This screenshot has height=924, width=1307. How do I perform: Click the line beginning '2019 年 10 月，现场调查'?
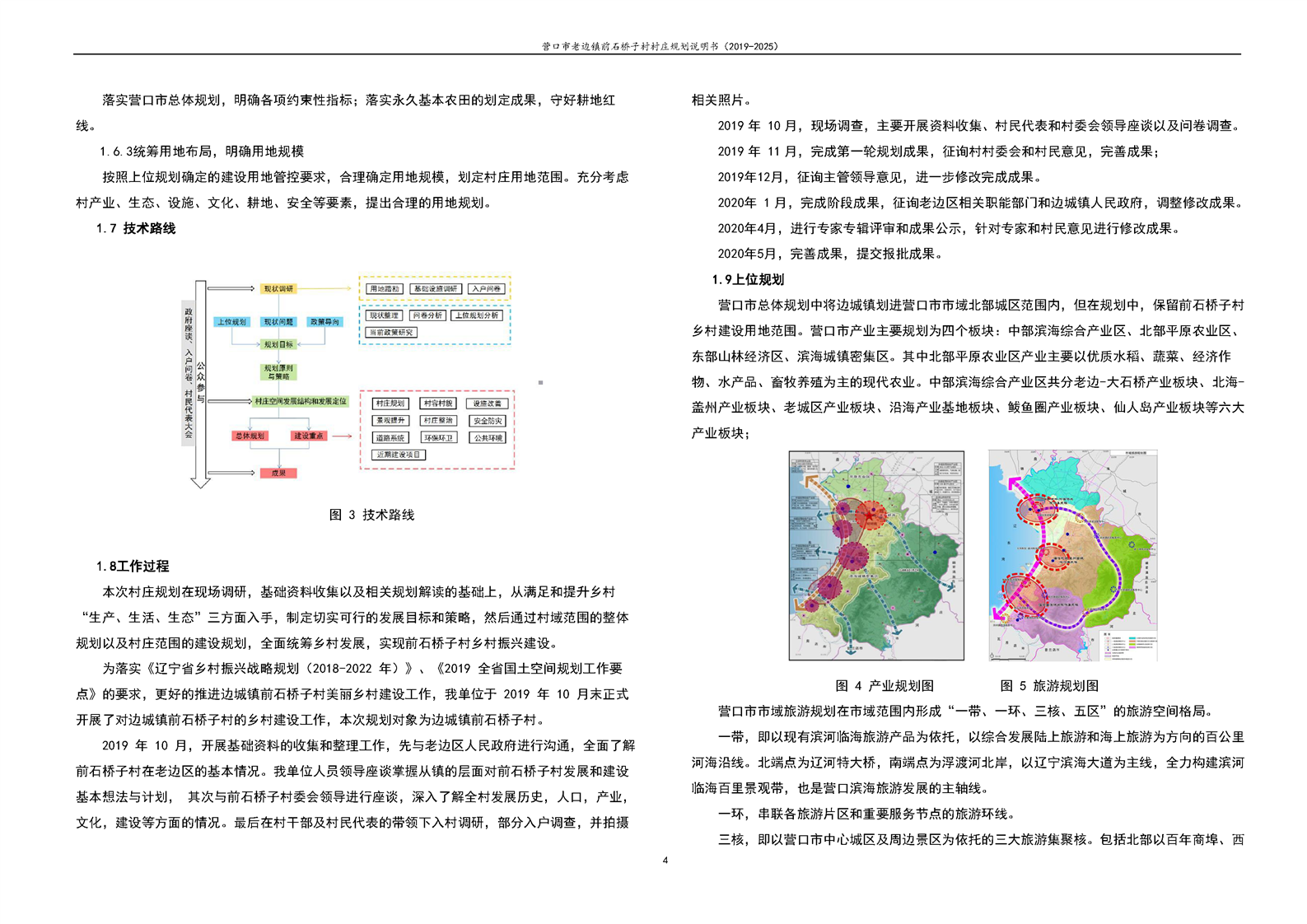coord(978,126)
